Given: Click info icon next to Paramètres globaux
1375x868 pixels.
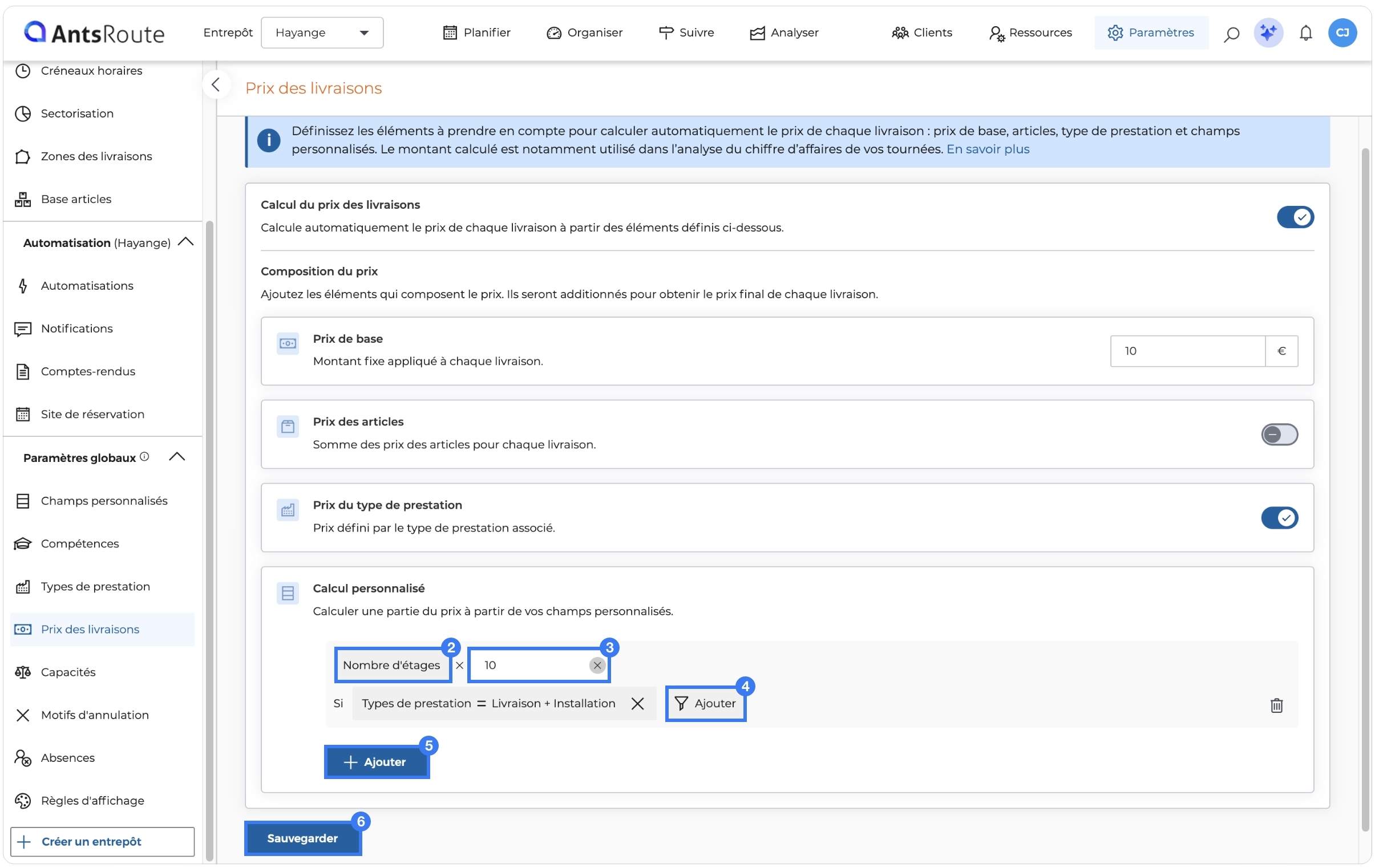Looking at the screenshot, I should click(x=144, y=457).
